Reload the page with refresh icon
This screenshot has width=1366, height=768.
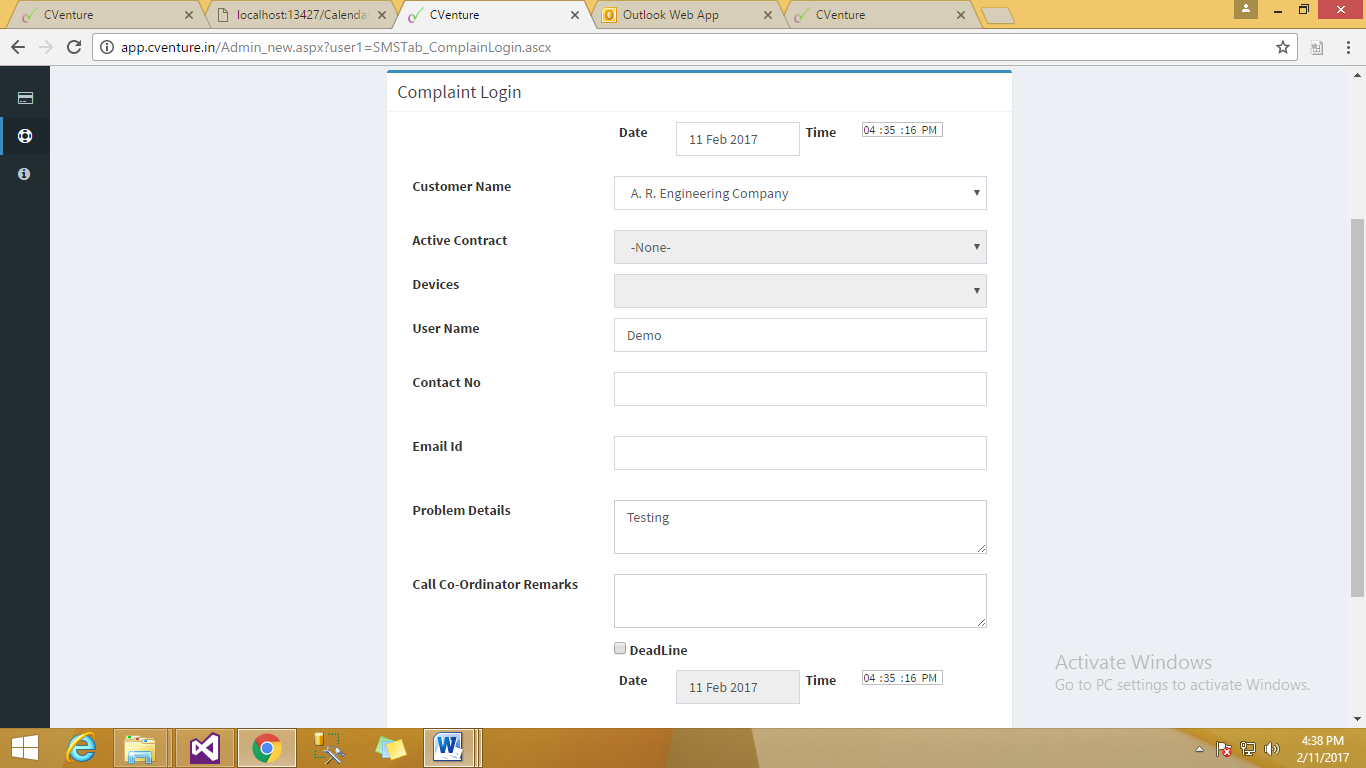pos(74,47)
